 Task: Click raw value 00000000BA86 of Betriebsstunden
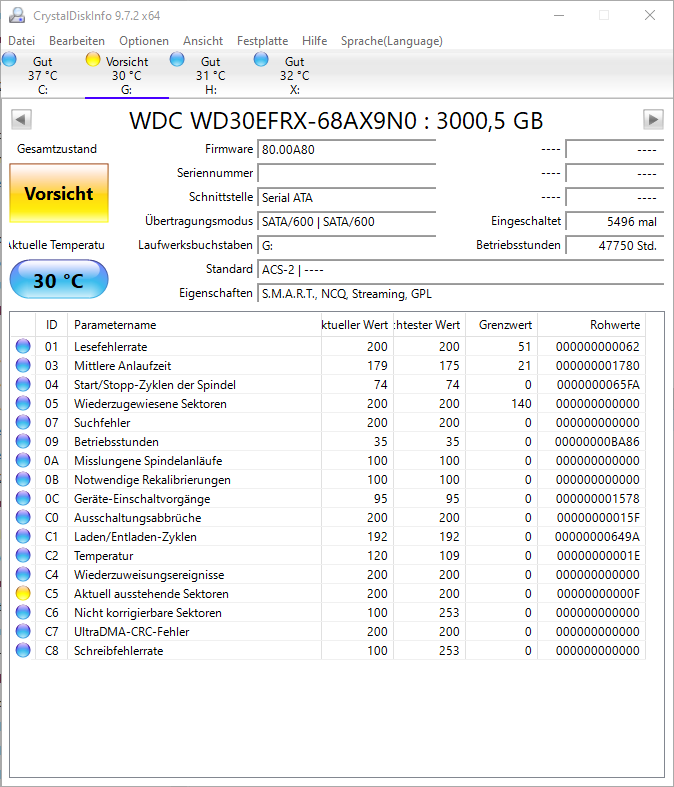point(597,442)
